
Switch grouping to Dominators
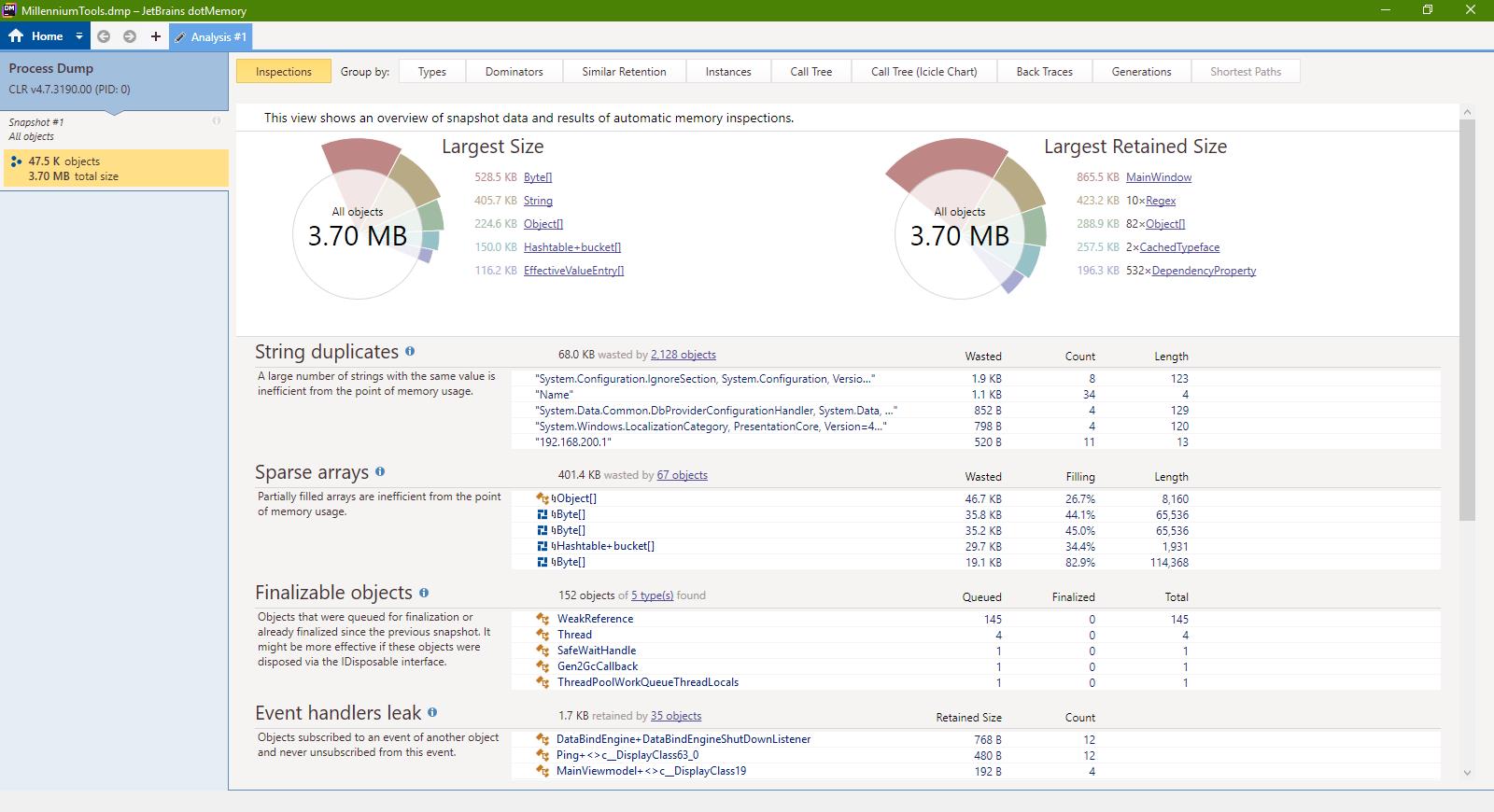pyautogui.click(x=514, y=72)
